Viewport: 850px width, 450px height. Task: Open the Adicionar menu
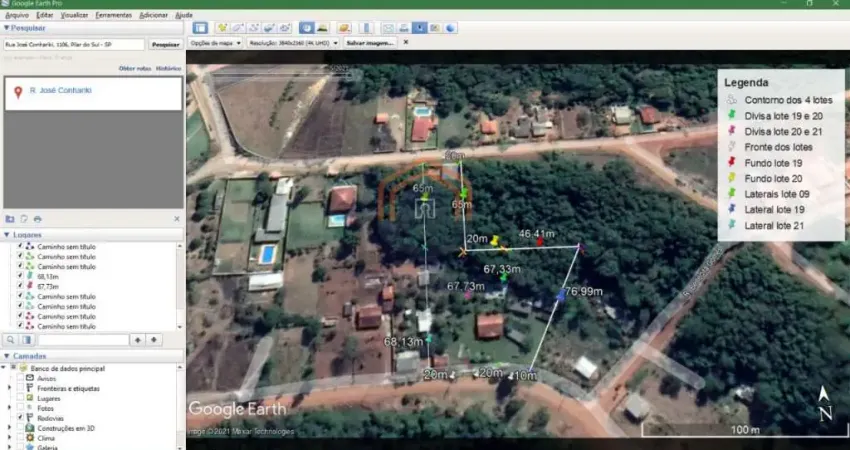(x=153, y=15)
